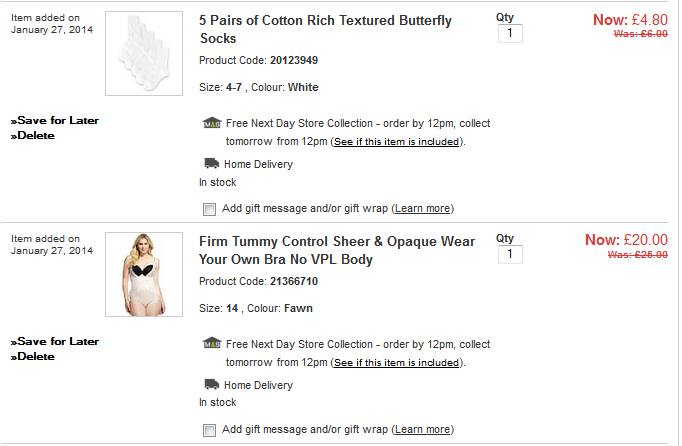Open 'Learn more' gift wrap link for body
The width and height of the screenshot is (682, 446).
tap(422, 430)
